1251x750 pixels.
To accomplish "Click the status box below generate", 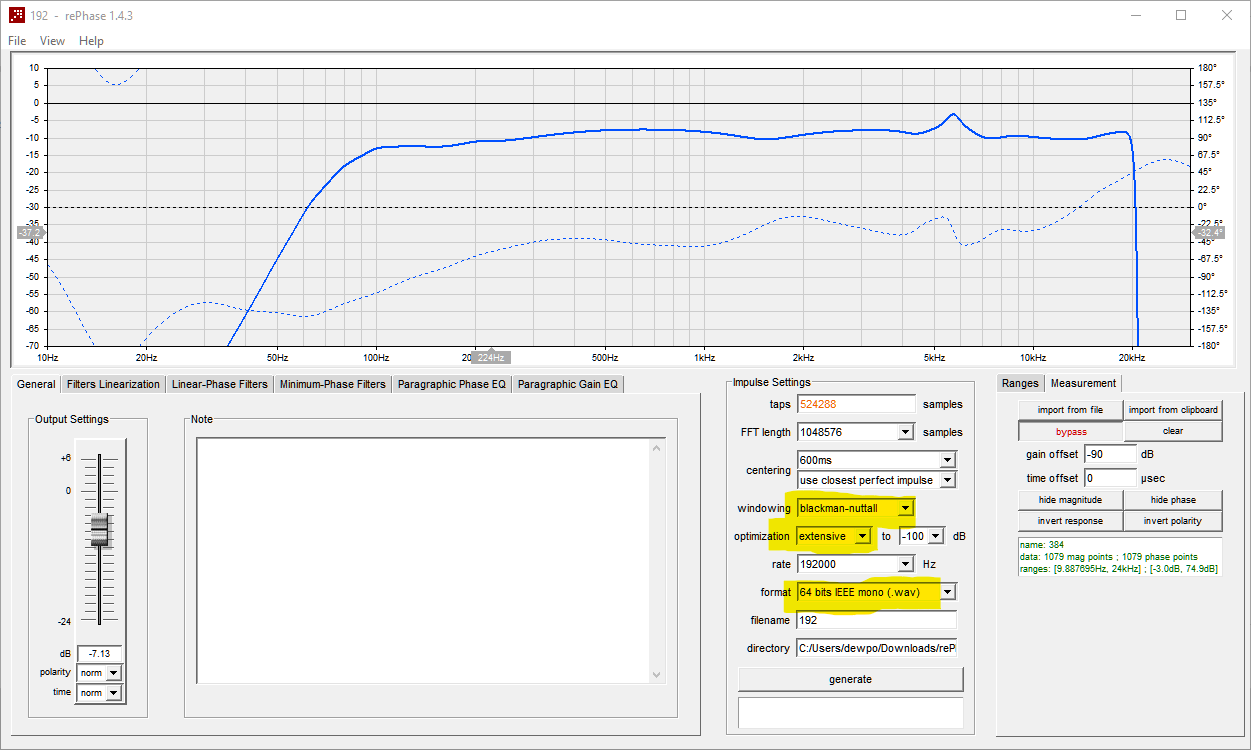I will coord(851,713).
